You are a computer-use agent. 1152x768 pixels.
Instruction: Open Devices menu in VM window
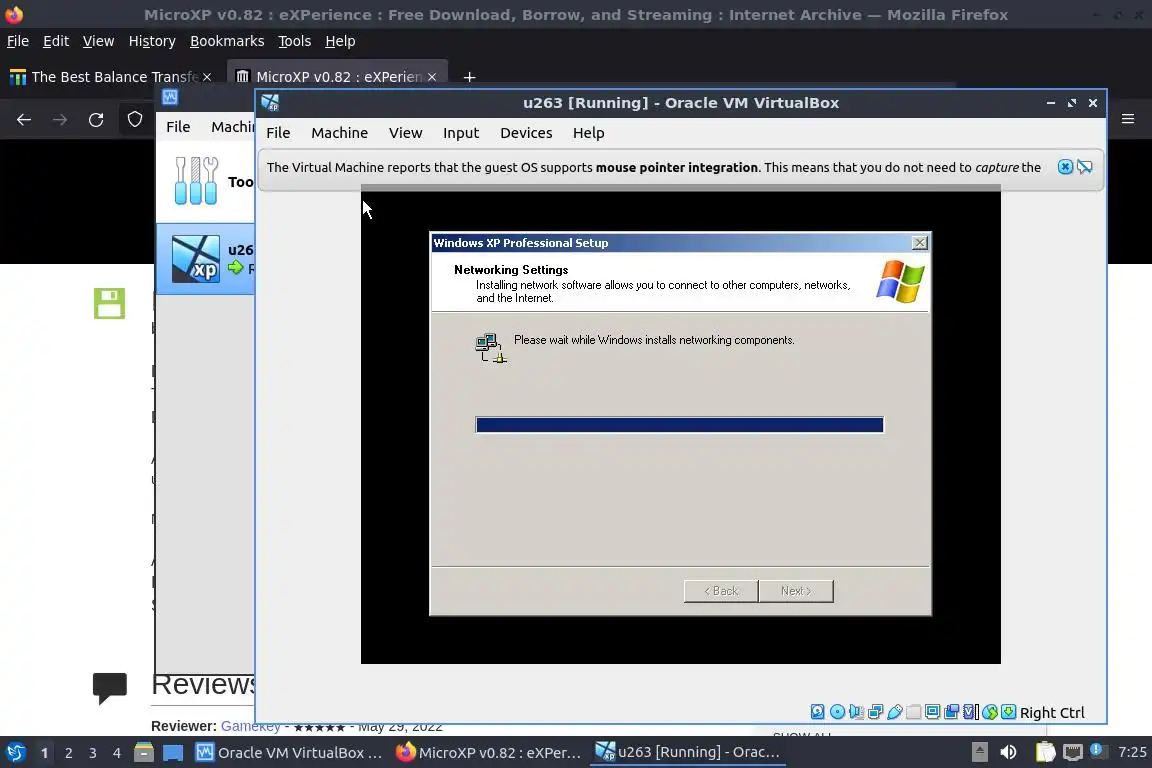pyautogui.click(x=526, y=133)
